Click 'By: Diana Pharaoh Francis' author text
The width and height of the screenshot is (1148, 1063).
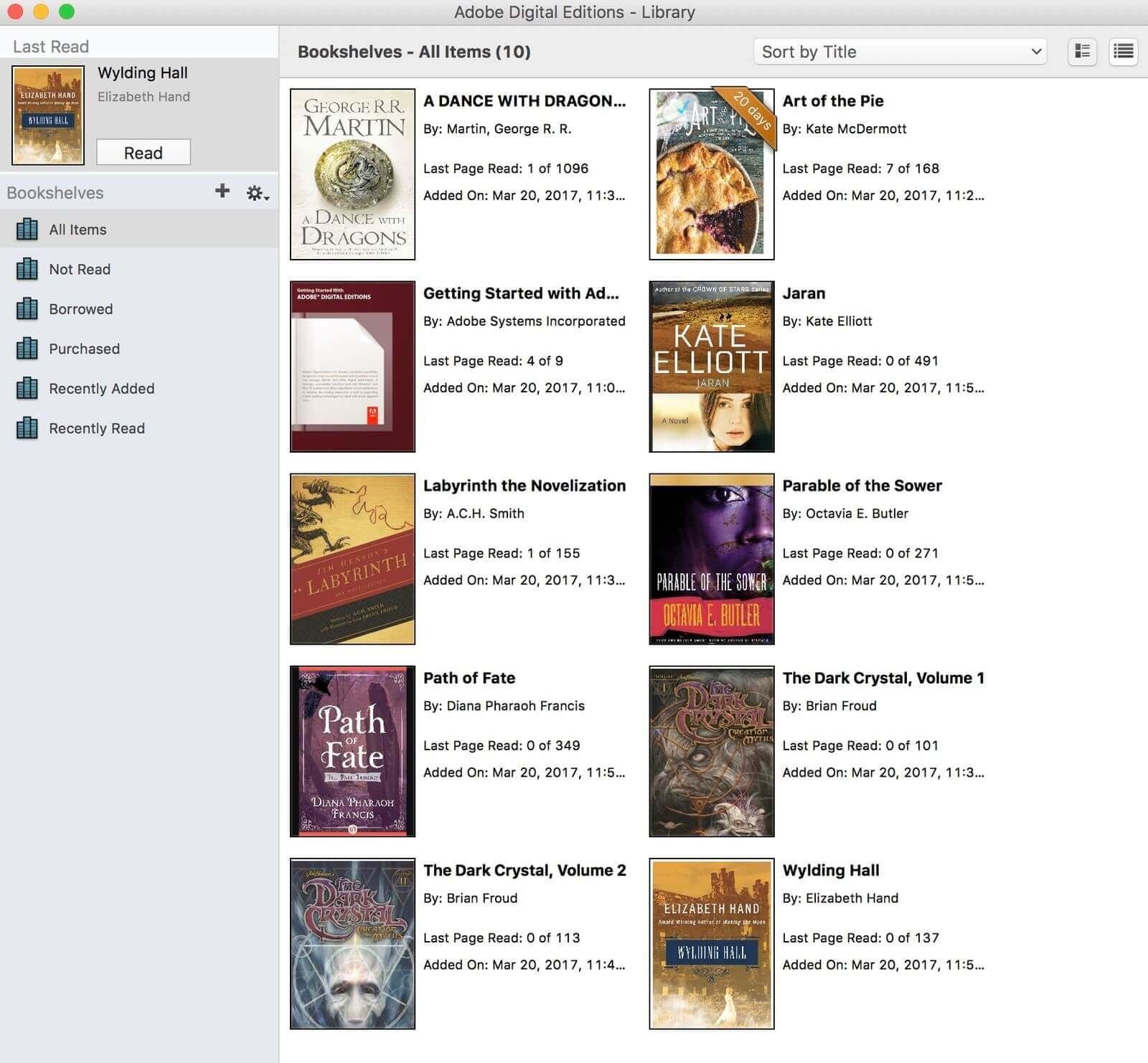pos(504,706)
